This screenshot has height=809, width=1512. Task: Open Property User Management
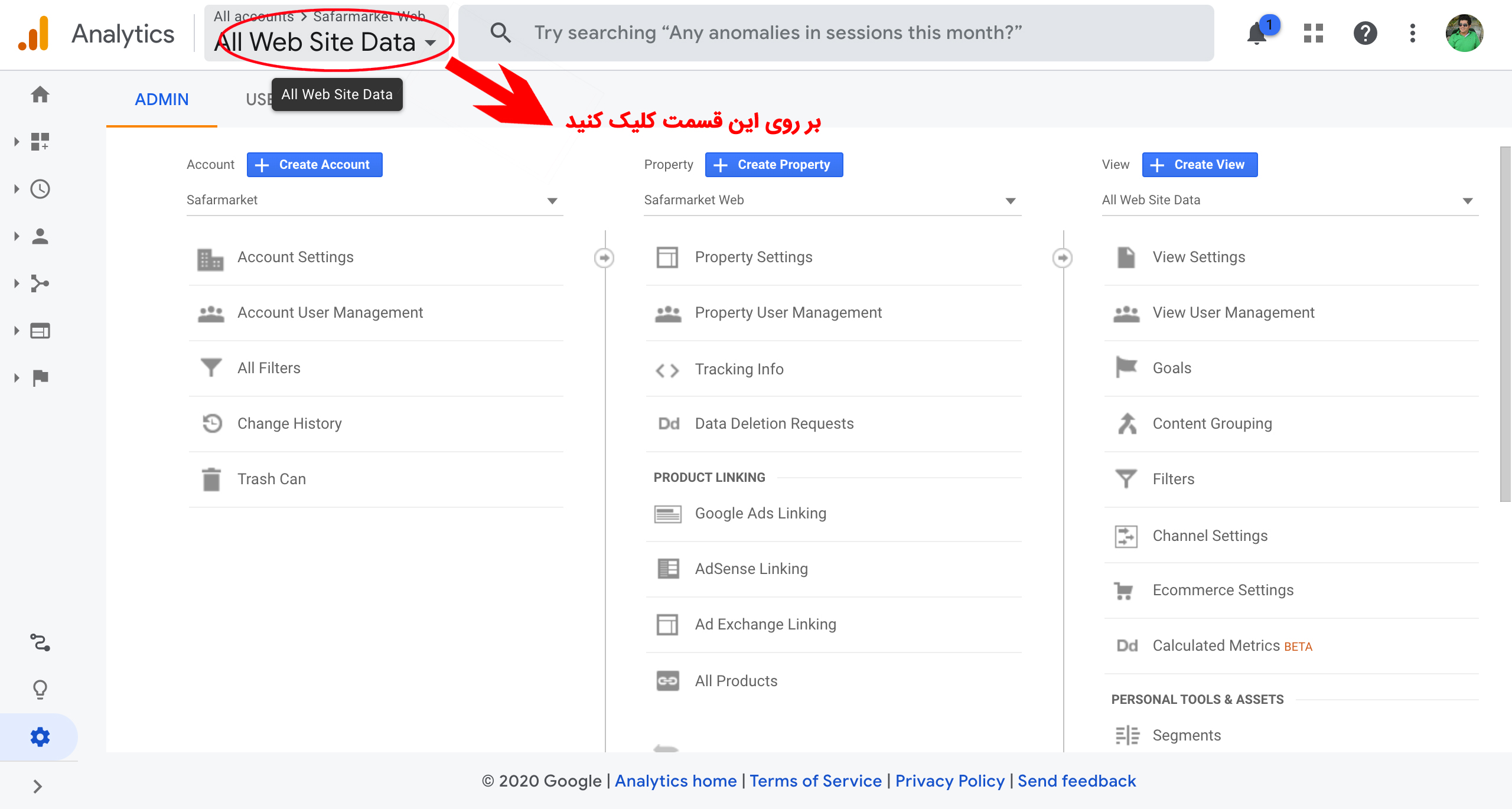point(833,313)
